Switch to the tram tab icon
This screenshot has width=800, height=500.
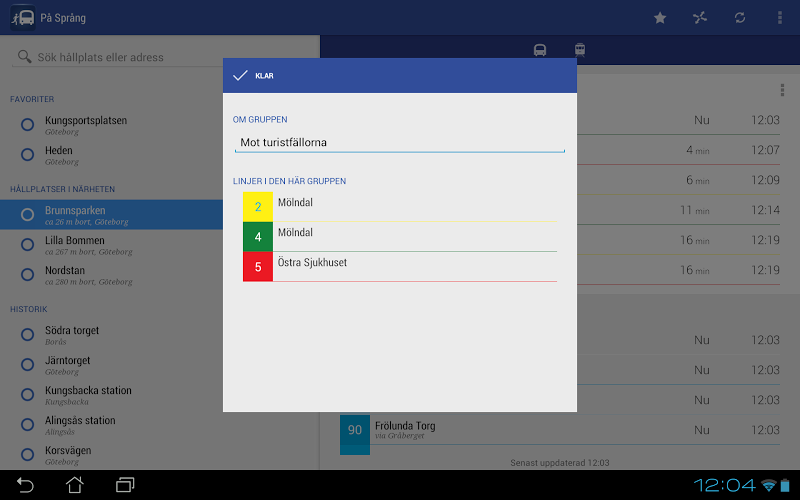pos(580,50)
